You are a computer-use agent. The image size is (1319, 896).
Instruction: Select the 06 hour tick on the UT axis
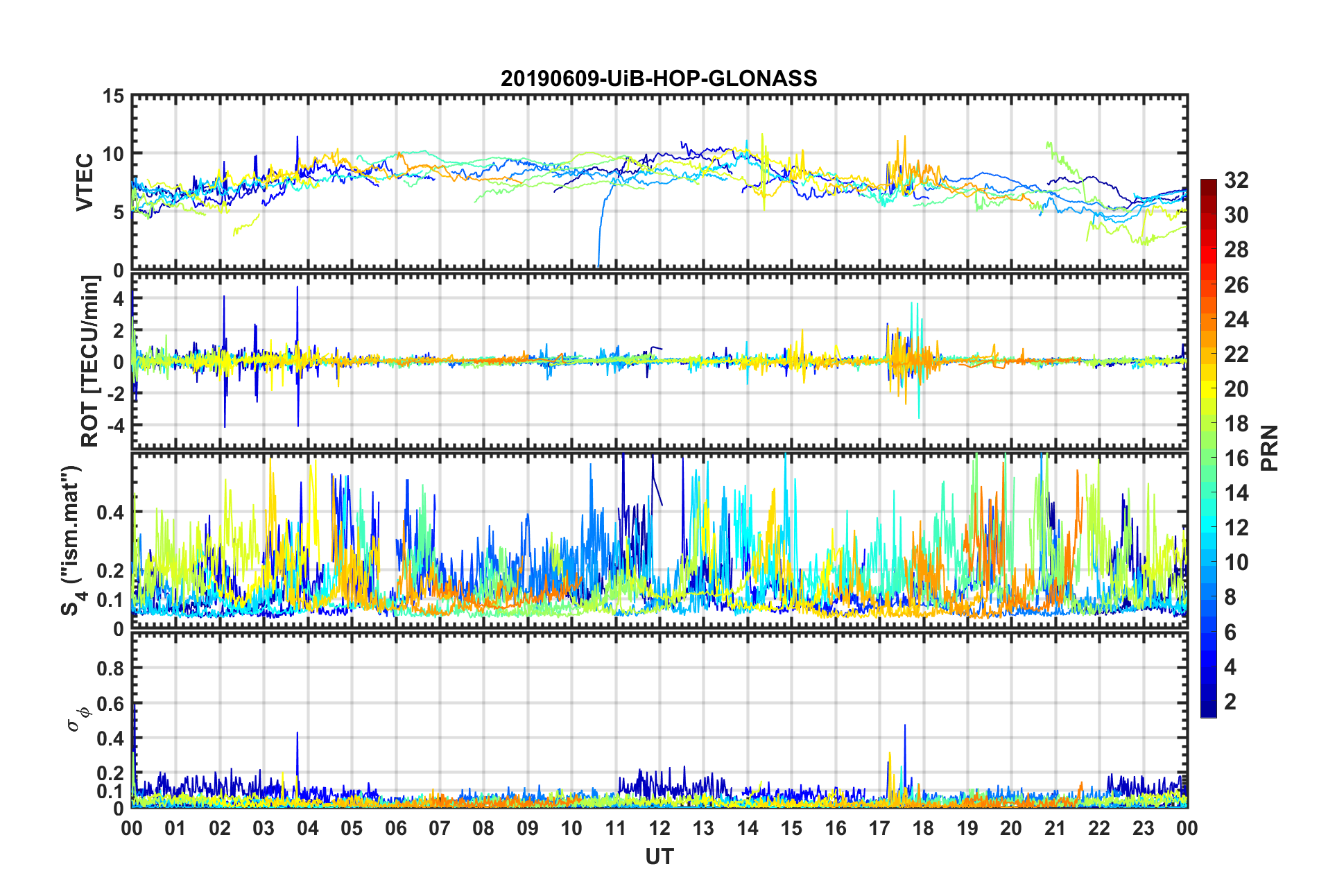click(396, 829)
